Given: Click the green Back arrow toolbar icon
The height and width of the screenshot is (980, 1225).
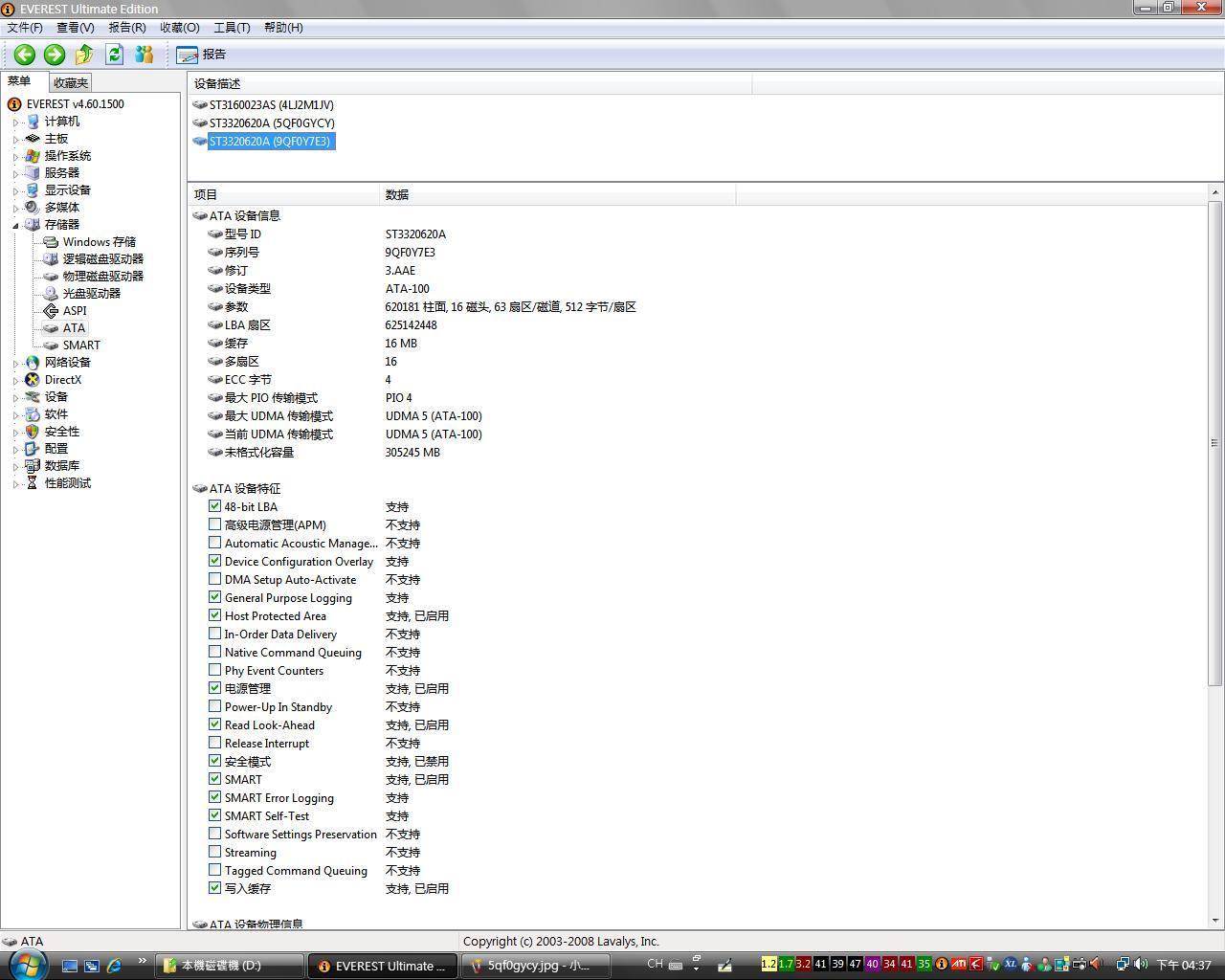Looking at the screenshot, I should click(x=25, y=55).
